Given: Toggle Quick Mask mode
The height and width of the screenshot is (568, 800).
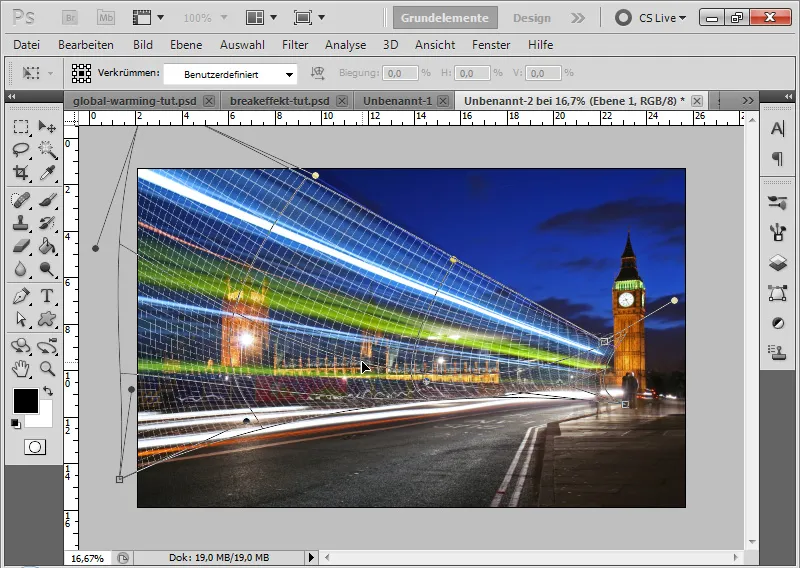Looking at the screenshot, I should tap(35, 447).
